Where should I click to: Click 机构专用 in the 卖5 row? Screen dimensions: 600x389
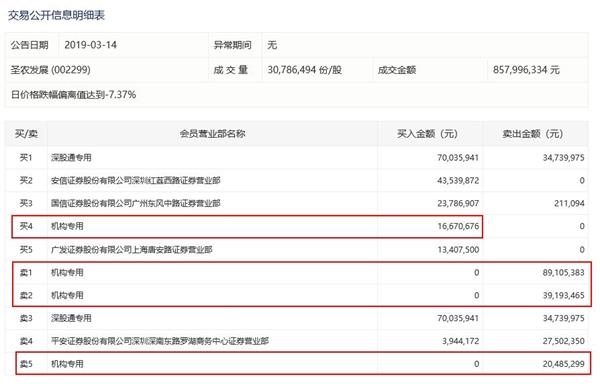(x=67, y=364)
